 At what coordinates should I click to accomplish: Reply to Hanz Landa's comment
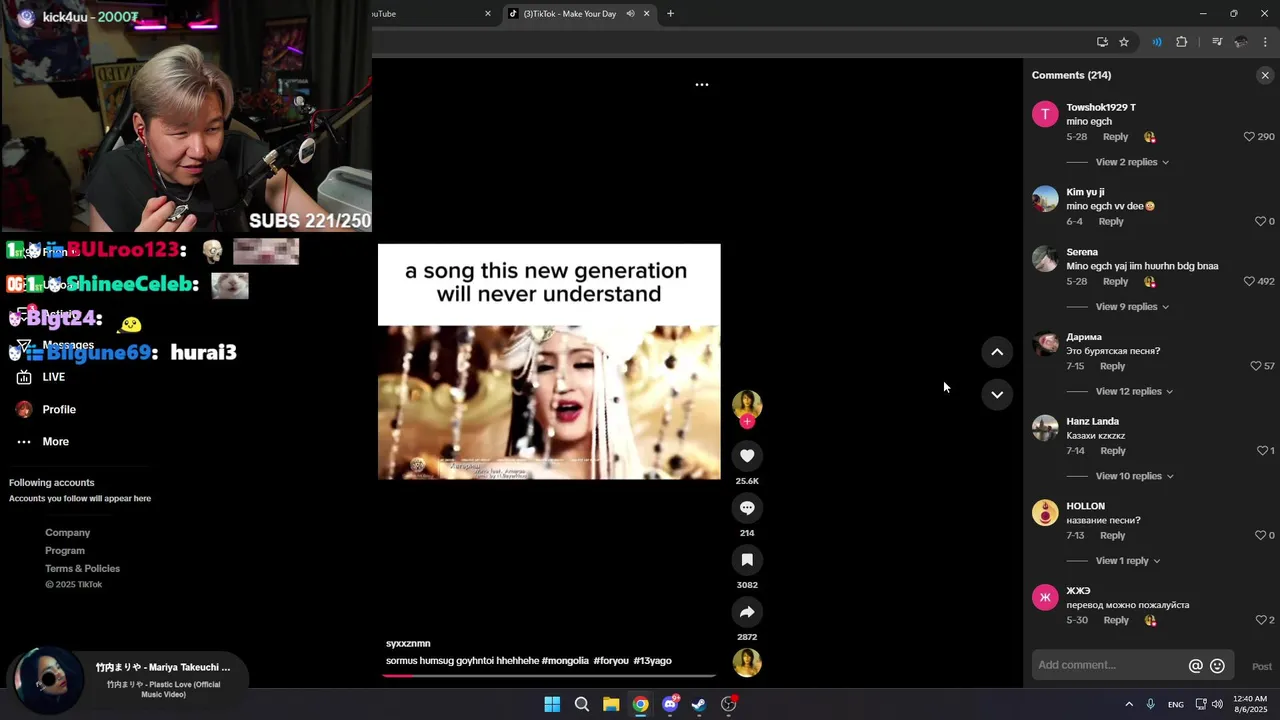[1113, 451]
